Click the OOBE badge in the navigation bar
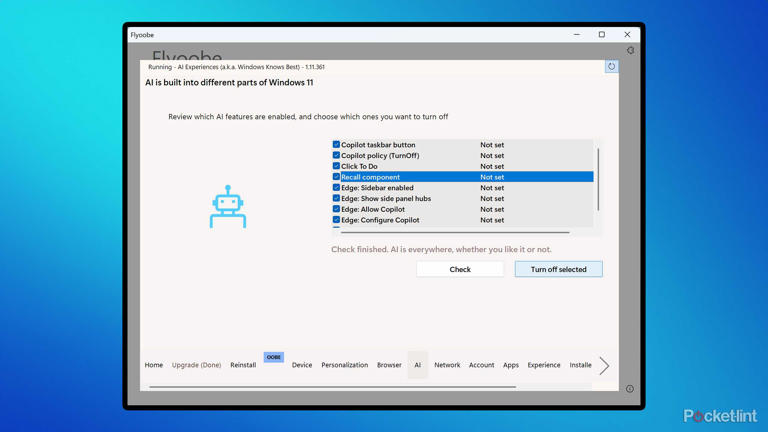Viewport: 768px width, 432px height. coord(273,357)
